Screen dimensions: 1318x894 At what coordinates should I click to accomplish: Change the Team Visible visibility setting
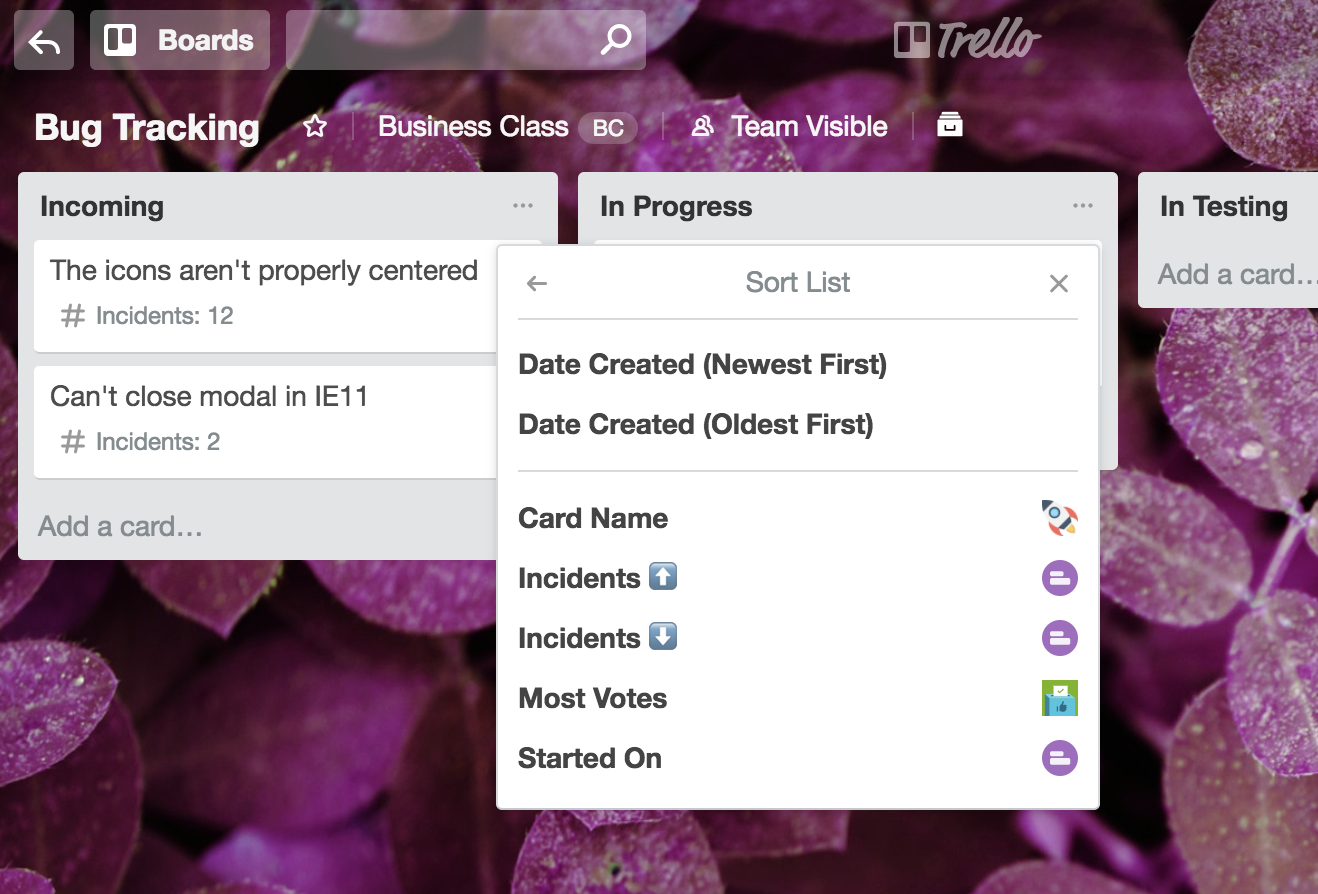[x=790, y=127]
